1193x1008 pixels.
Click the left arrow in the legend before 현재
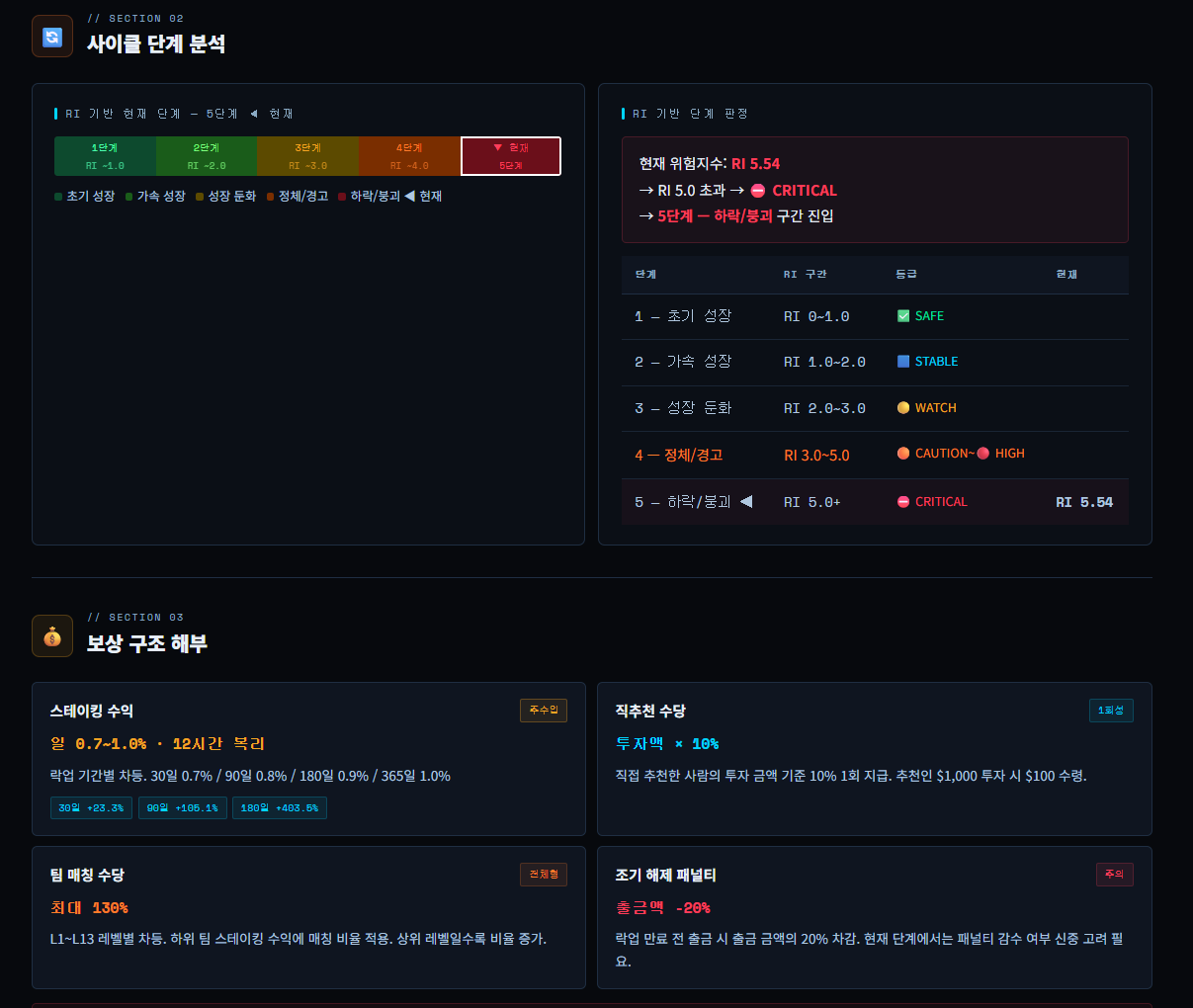(x=409, y=196)
